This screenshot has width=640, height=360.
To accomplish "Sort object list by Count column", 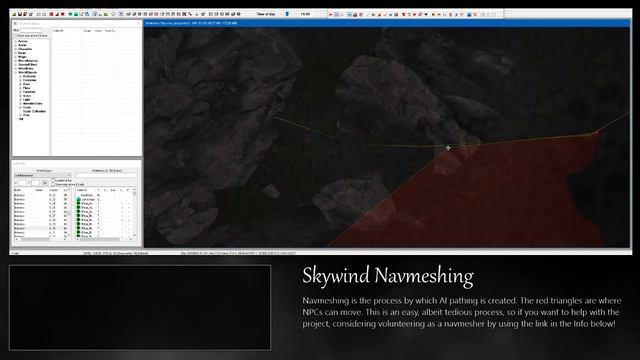I will 87,31.
